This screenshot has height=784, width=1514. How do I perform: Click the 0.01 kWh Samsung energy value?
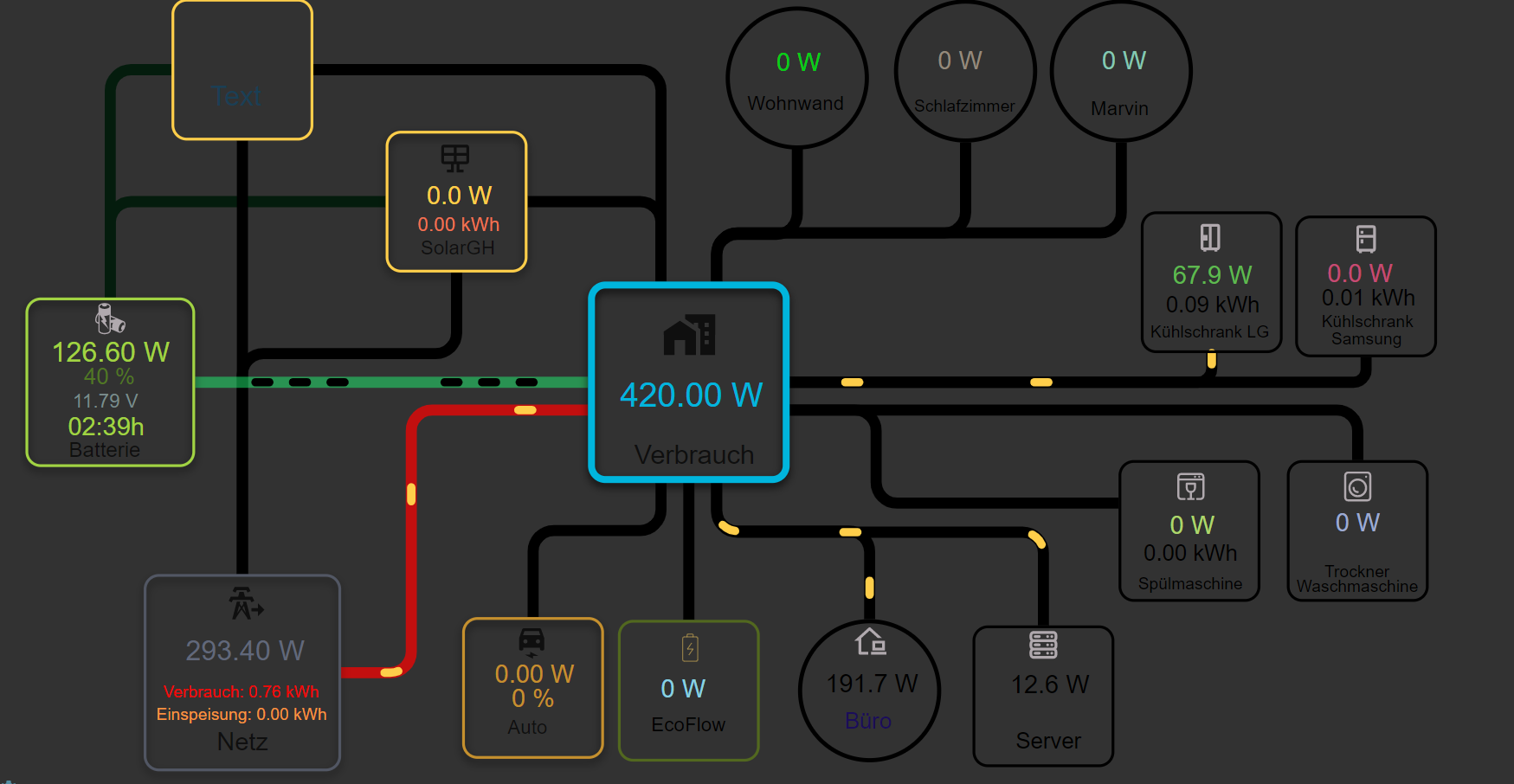point(1369,298)
